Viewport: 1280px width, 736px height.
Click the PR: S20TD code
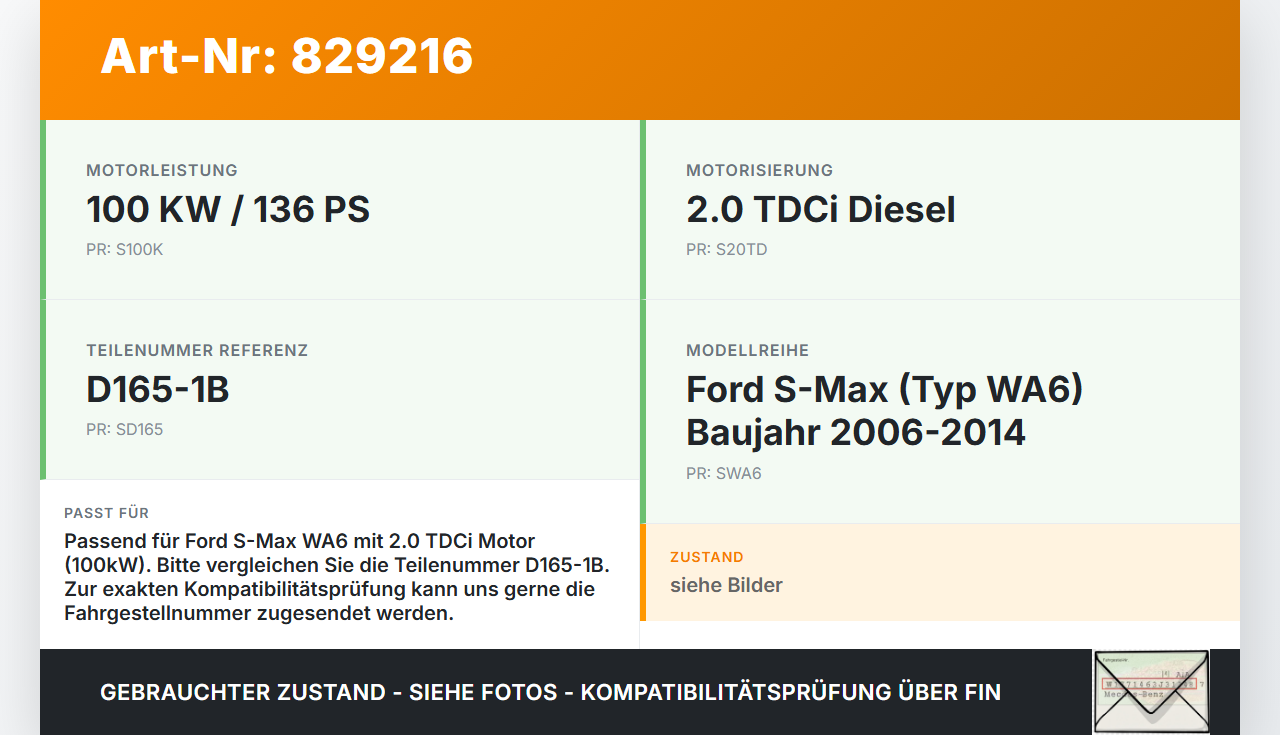(x=727, y=250)
